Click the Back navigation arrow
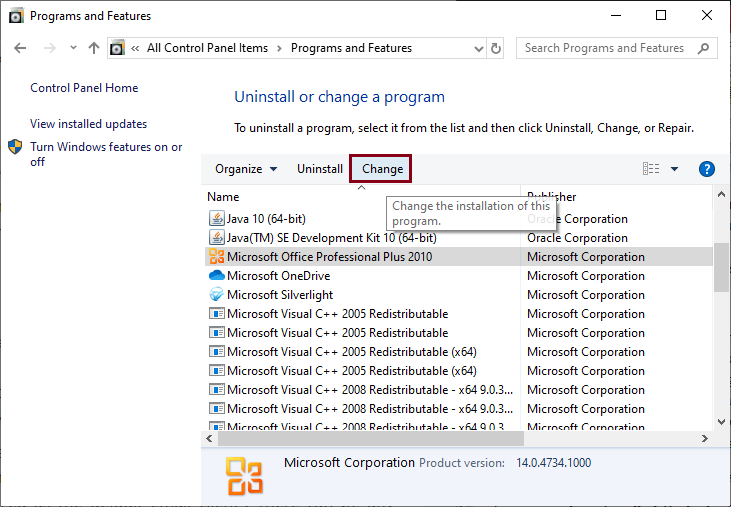The image size is (731, 507). click(21, 48)
